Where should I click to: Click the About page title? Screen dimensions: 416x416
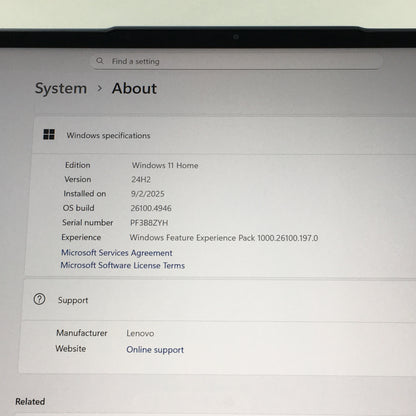point(134,89)
